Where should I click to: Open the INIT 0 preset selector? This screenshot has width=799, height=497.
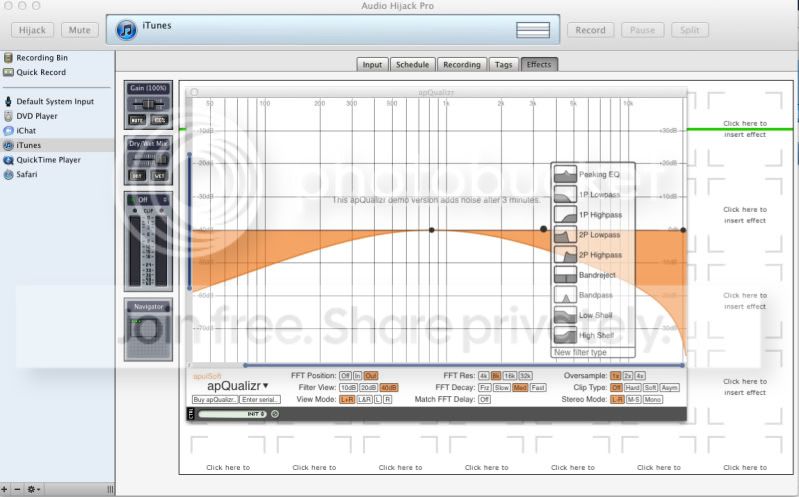point(232,414)
